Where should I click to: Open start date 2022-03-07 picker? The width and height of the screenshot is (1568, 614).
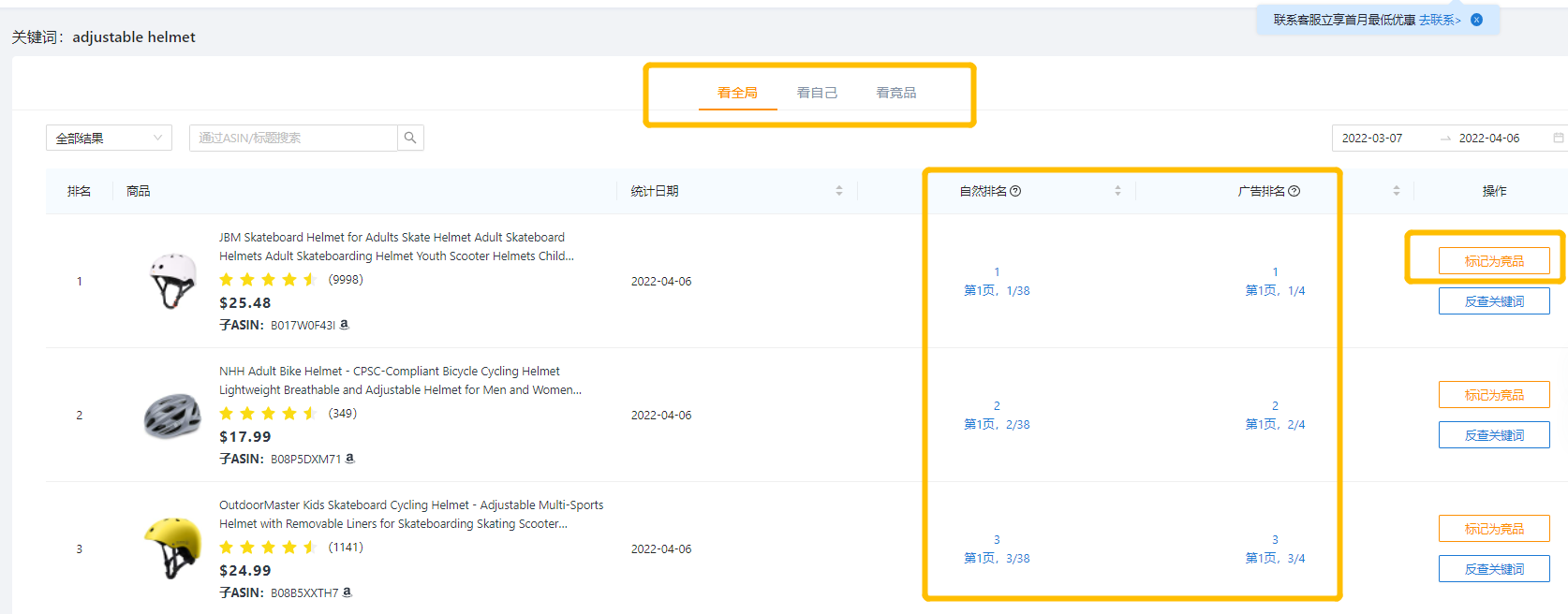[x=1373, y=138]
